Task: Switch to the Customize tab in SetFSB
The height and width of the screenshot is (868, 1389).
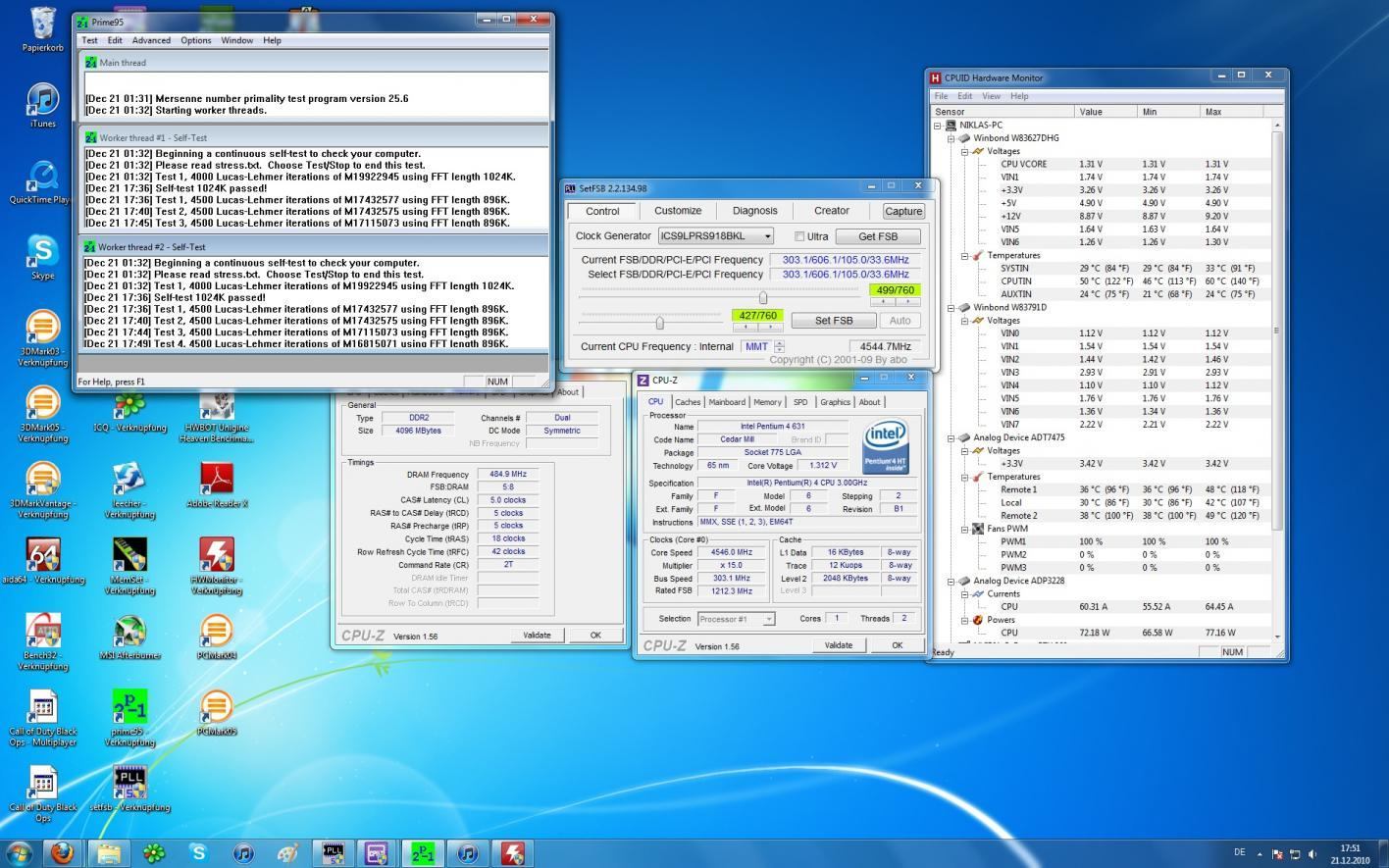Action: tap(678, 211)
